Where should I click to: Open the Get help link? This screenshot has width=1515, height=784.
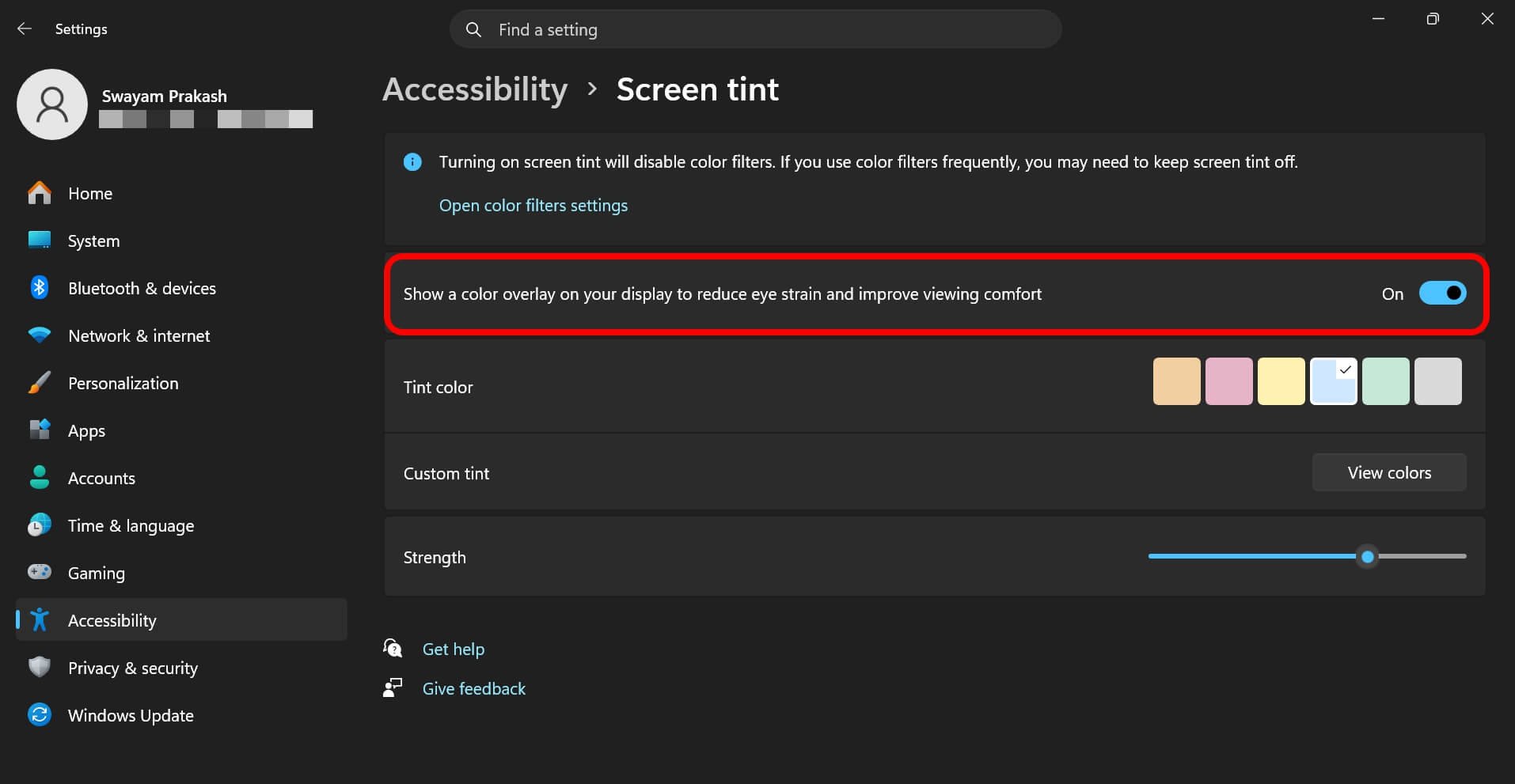(454, 650)
